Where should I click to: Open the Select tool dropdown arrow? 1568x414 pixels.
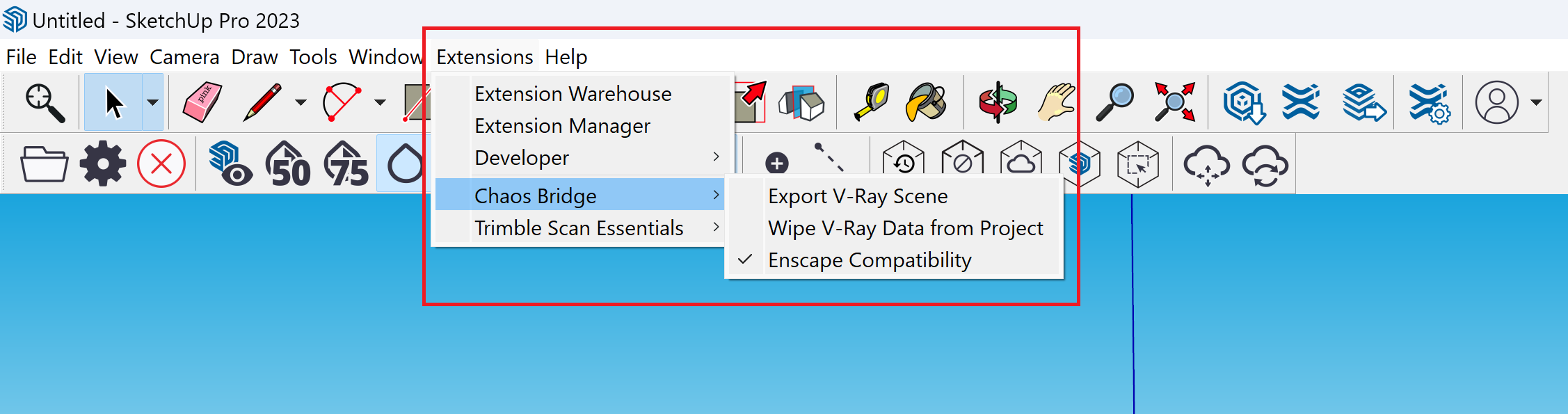click(x=152, y=103)
